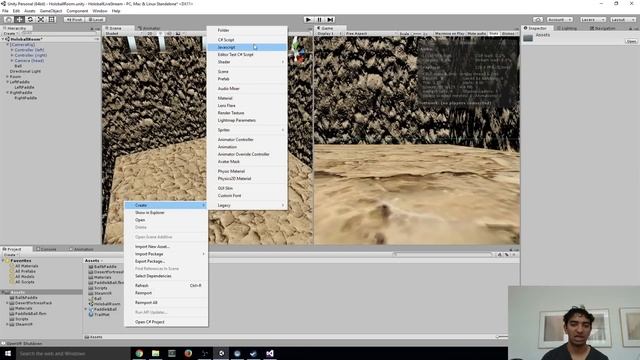Click Import New Asset in context menu
Screen dimensions: 640x360
point(166,247)
